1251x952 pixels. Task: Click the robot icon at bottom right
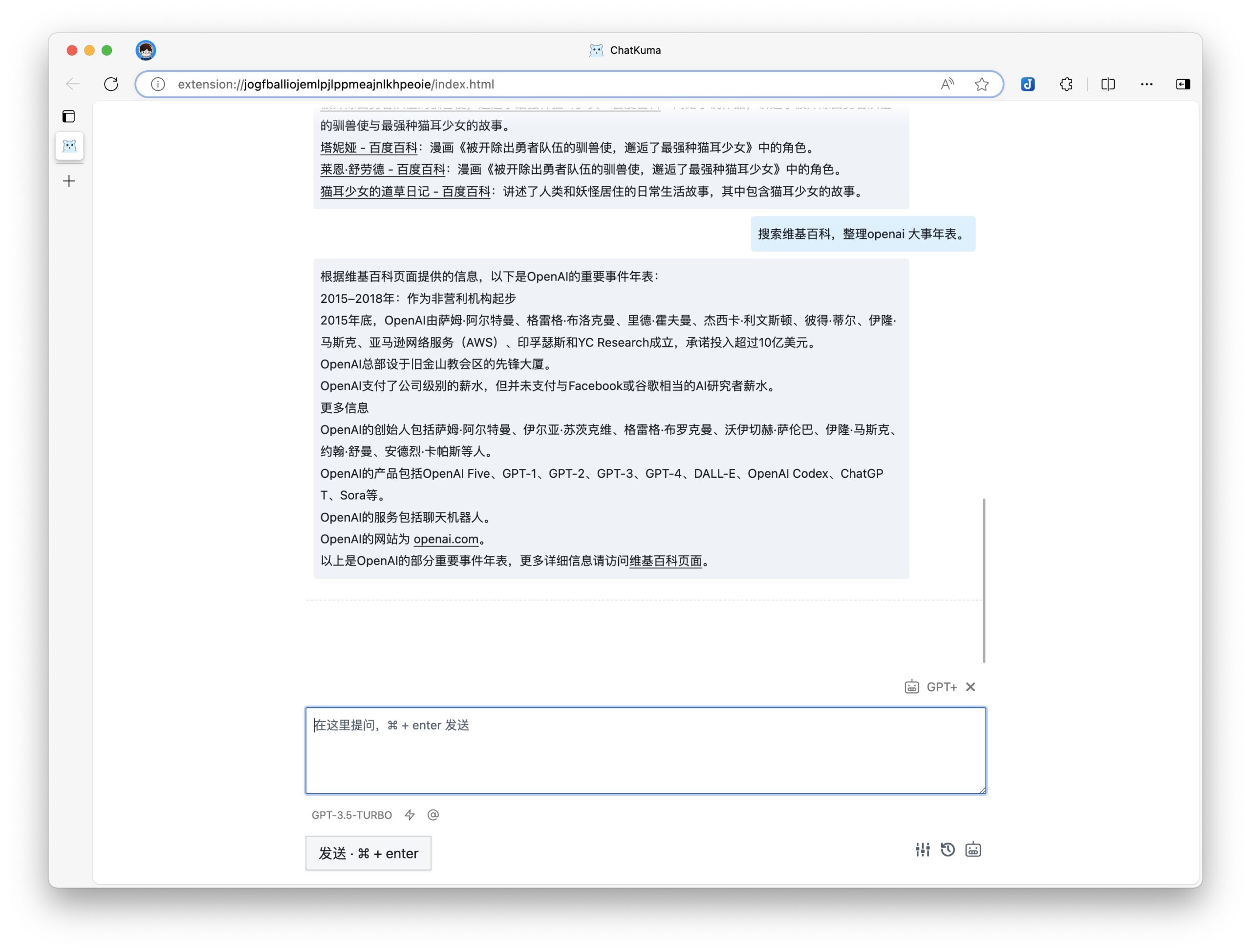[972, 849]
